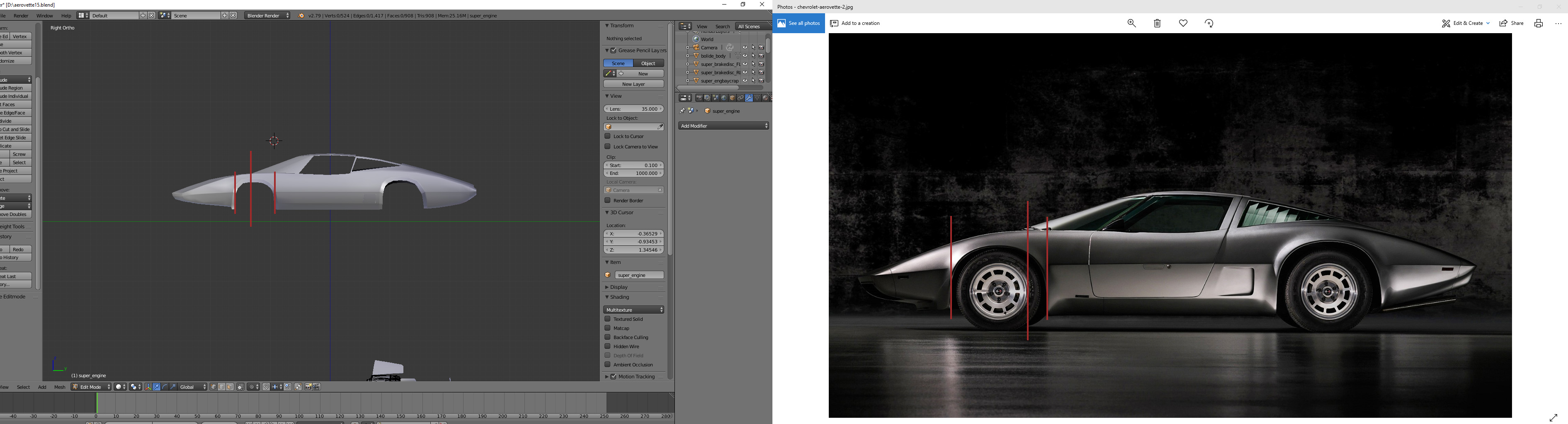Add photo to favorites with heart icon
1568x424 pixels.
[1183, 23]
